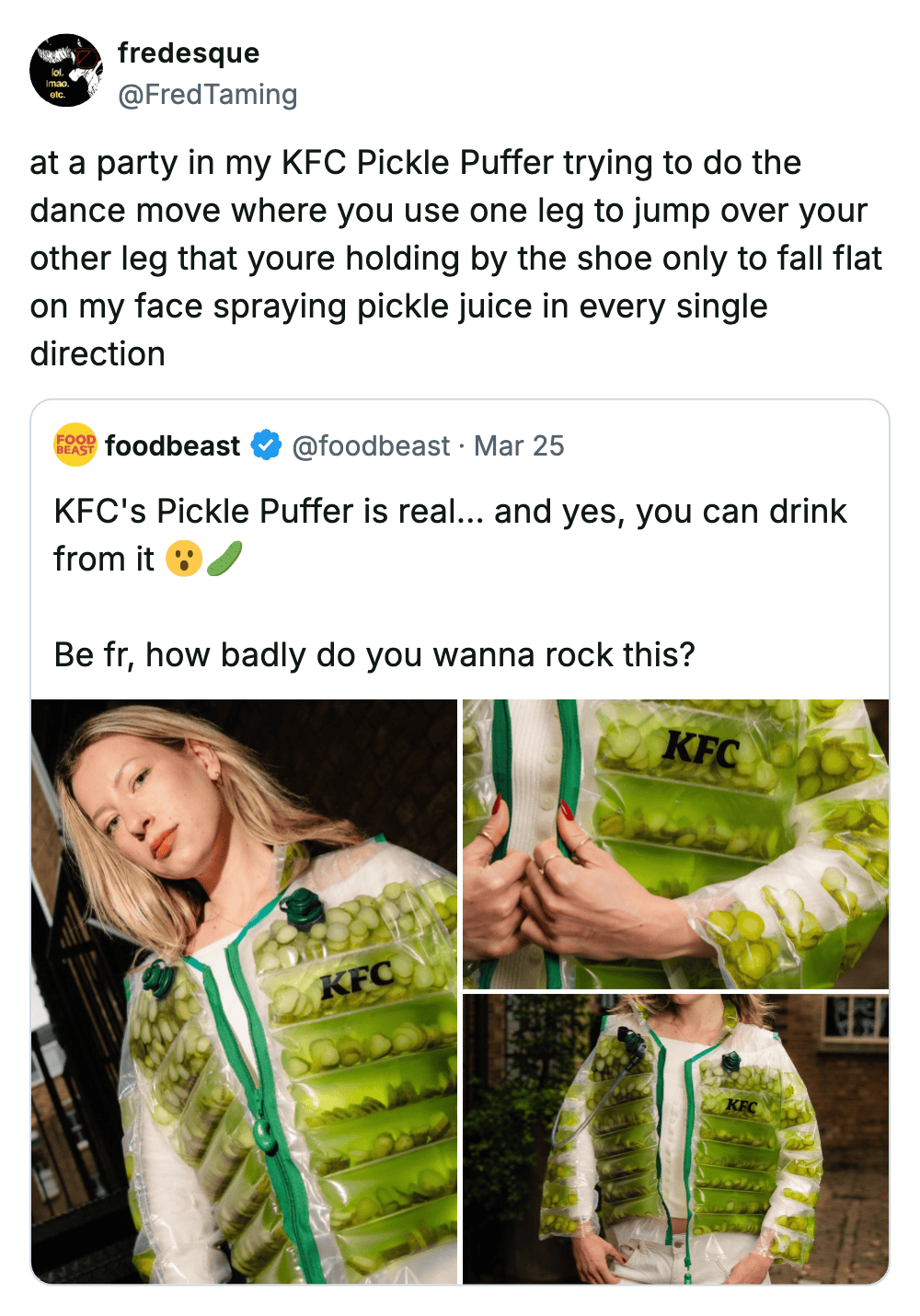Click the foodbeast account name

click(x=173, y=446)
